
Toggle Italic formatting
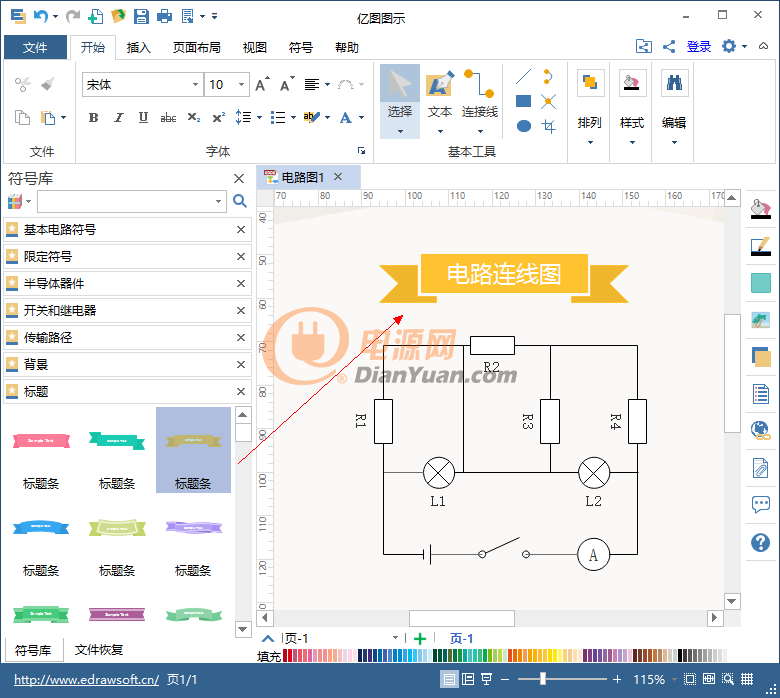click(118, 118)
